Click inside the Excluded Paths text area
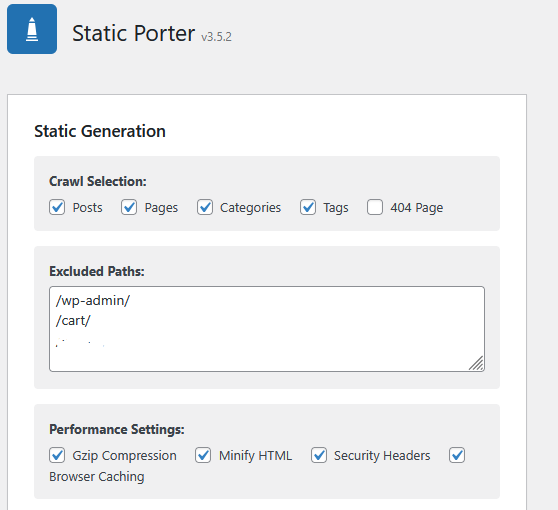The height and width of the screenshot is (510, 558). 267,329
